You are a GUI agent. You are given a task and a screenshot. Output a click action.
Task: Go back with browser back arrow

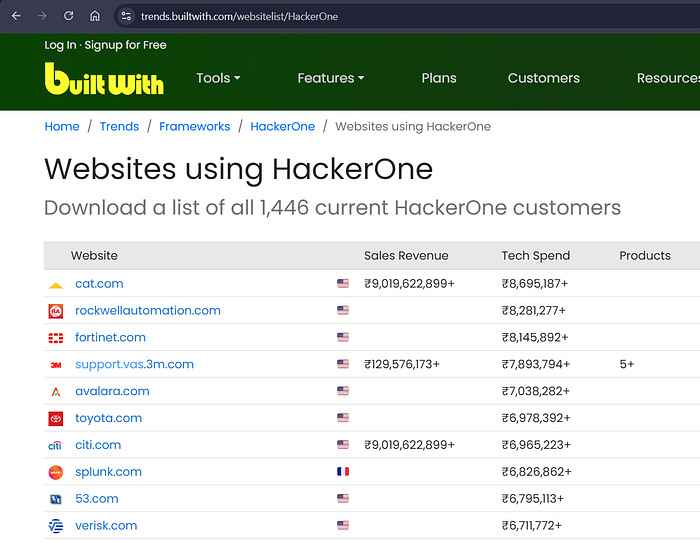coord(16,16)
